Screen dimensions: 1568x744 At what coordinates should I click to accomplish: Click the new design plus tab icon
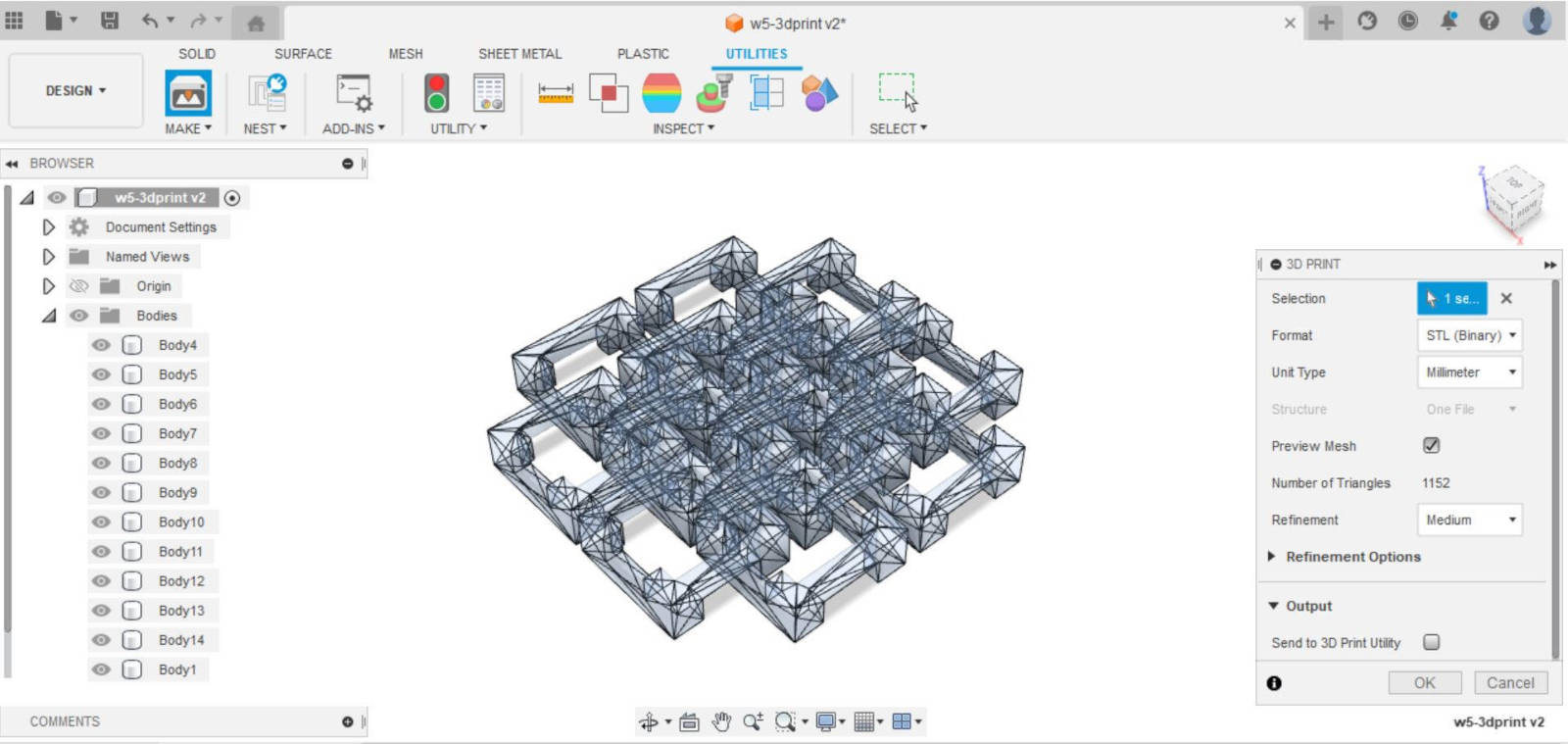click(1326, 22)
